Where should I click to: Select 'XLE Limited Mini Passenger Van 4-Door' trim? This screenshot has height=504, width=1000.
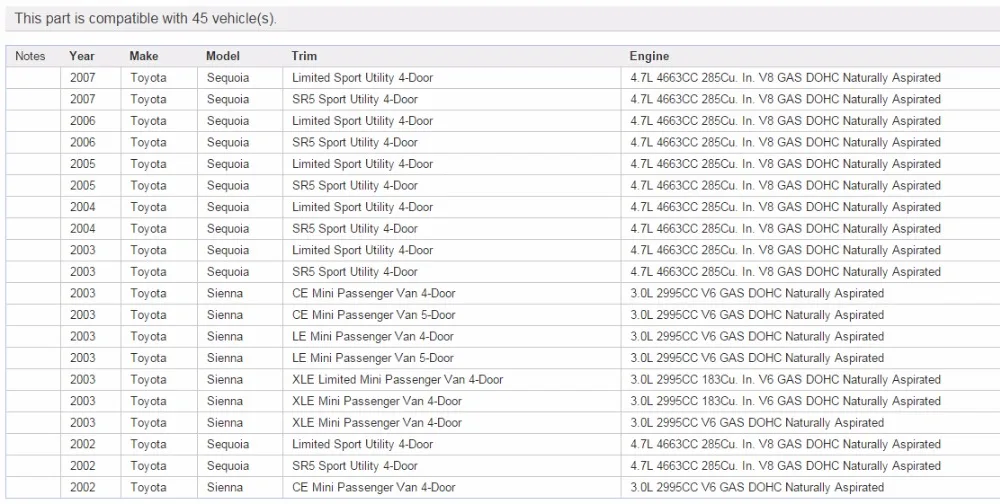click(x=397, y=380)
